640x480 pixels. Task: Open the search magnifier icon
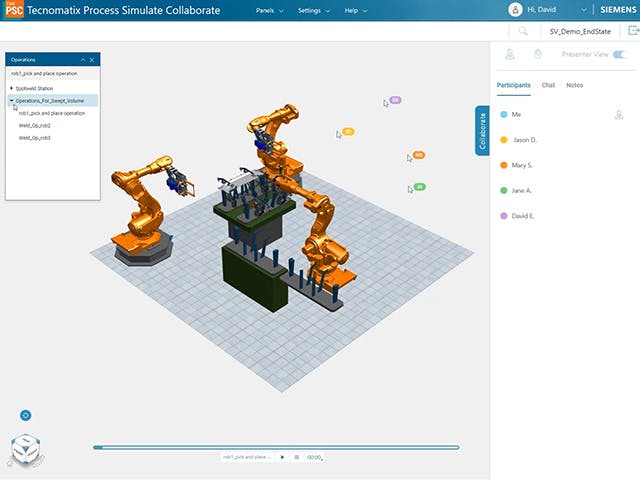pos(523,31)
